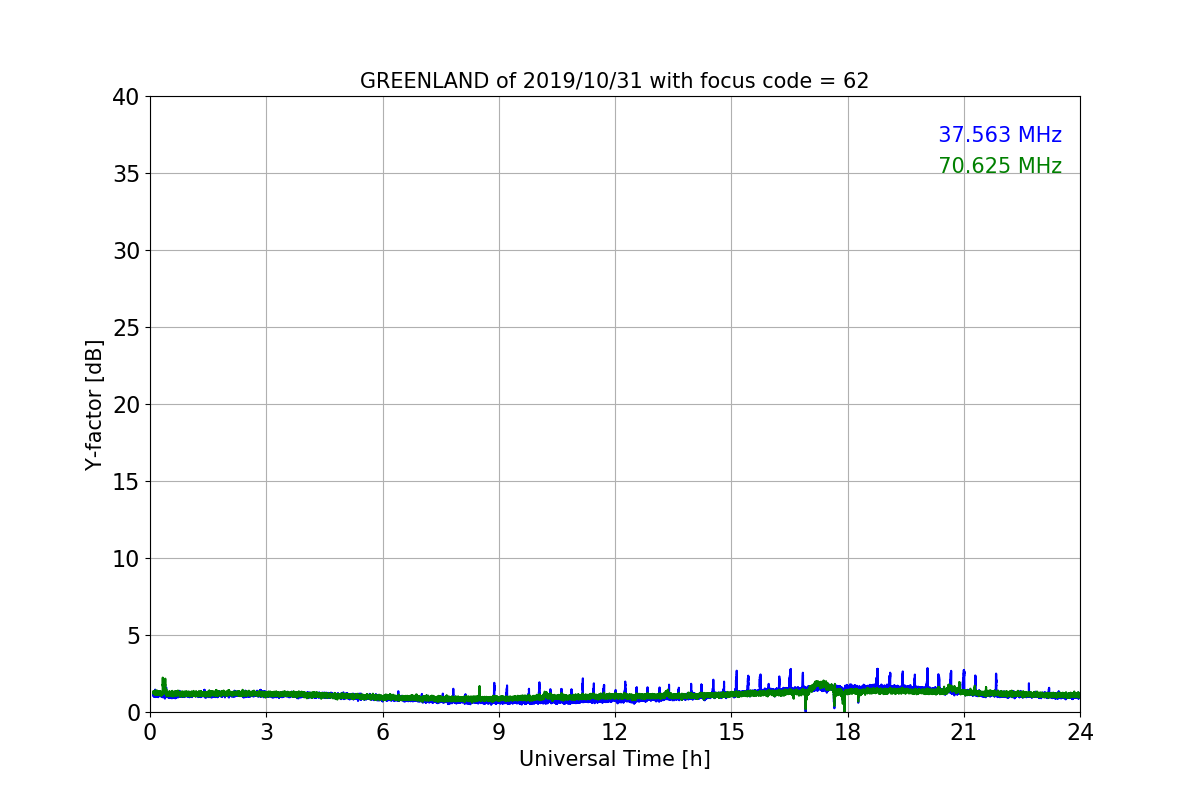Click y-axis tick label 30
1200x800 pixels.
126,251
